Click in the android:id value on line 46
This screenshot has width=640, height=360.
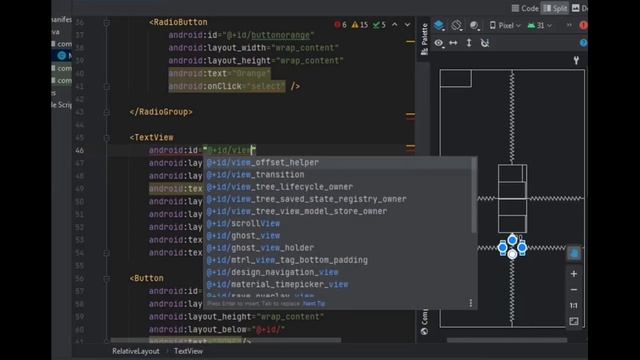click(x=230, y=150)
